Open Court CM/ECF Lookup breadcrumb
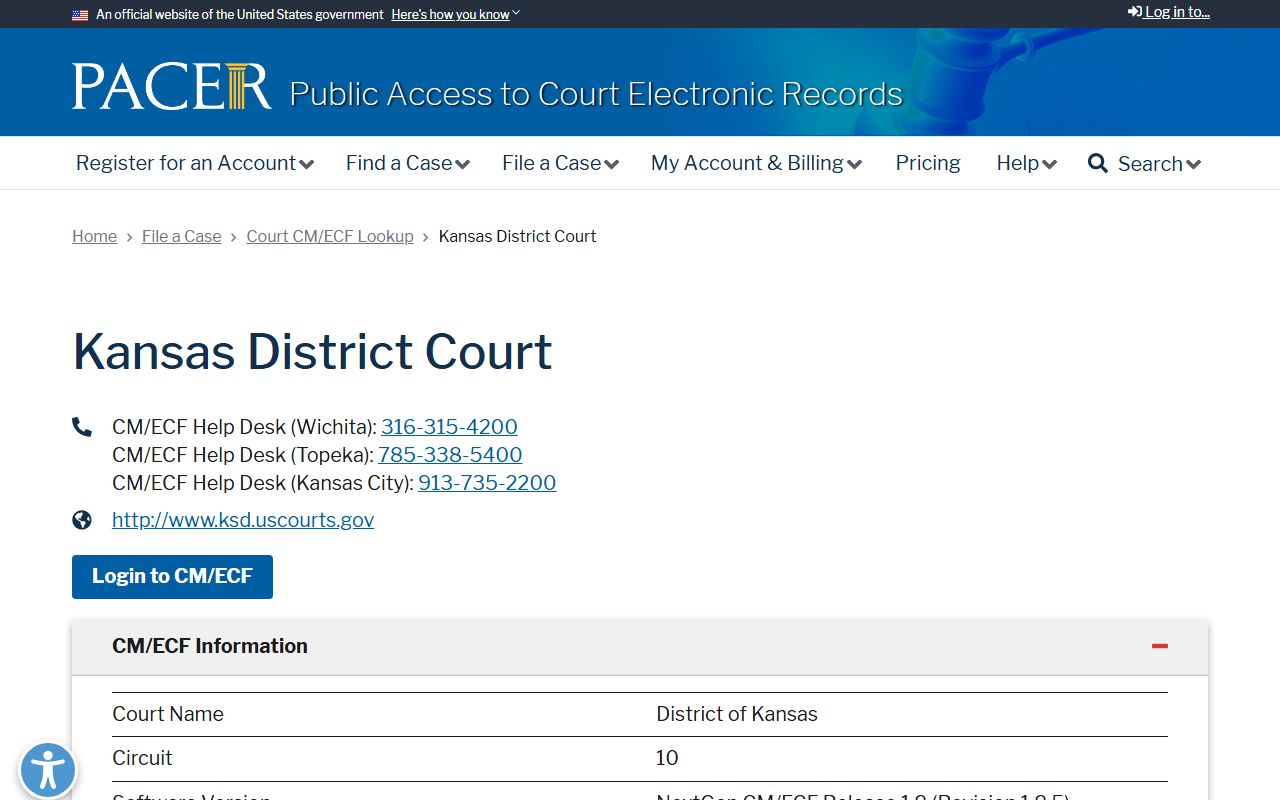Screen dimensions: 1280x800 [x=330, y=236]
